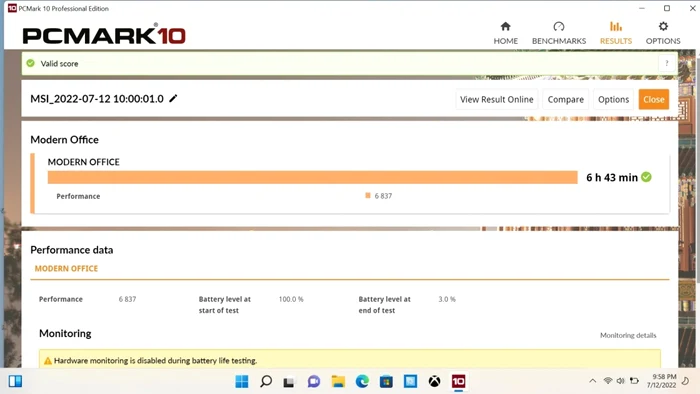The width and height of the screenshot is (700, 394).
Task: Open the Monitoring details link
Action: point(628,335)
